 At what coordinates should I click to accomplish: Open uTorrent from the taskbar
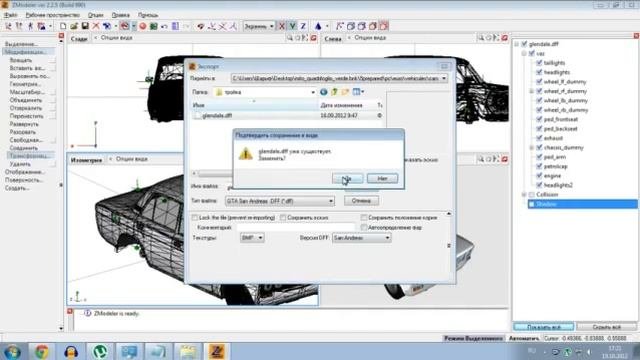pos(100,351)
